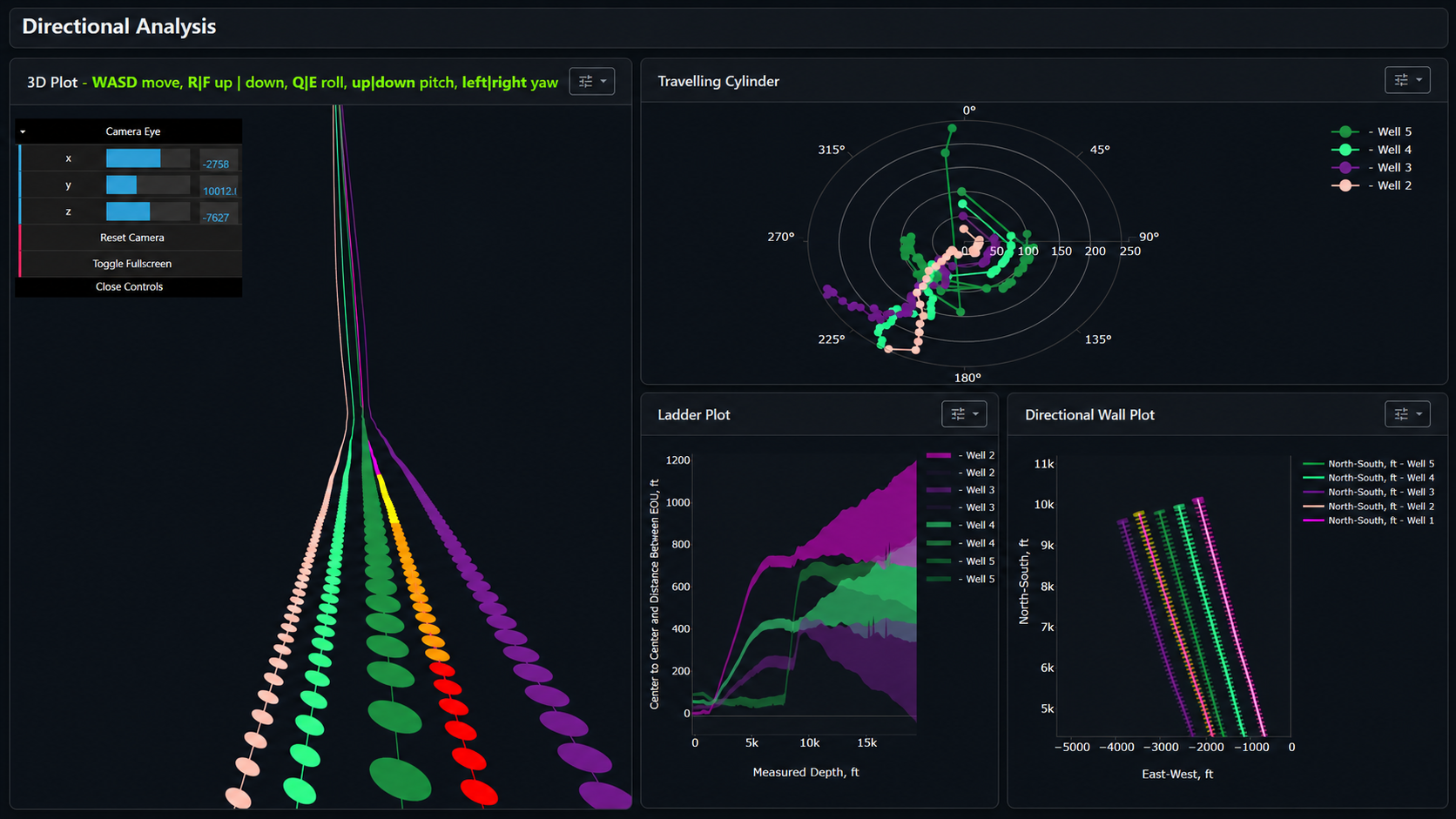Click the Measured Depth, ft axis label

(x=806, y=772)
